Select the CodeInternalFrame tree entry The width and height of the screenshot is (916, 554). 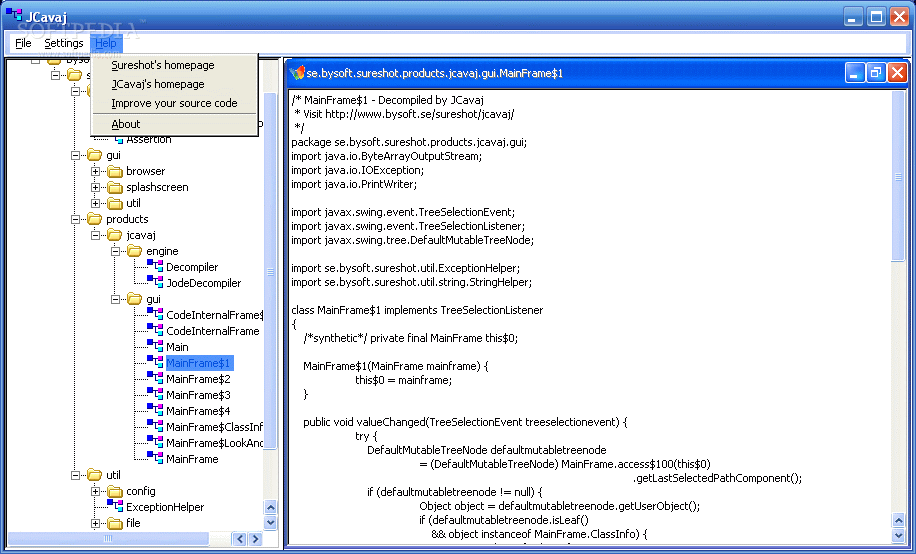213,331
